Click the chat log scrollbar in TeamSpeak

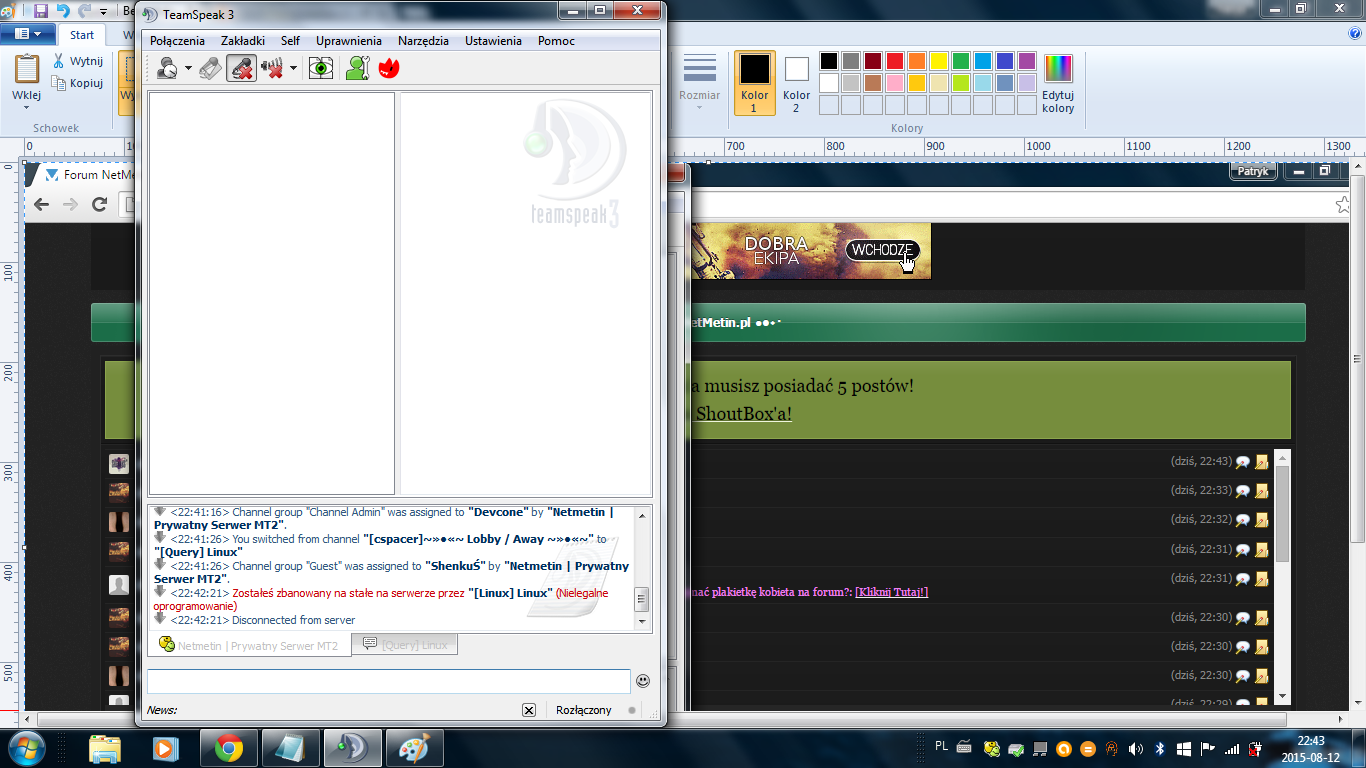tap(642, 568)
